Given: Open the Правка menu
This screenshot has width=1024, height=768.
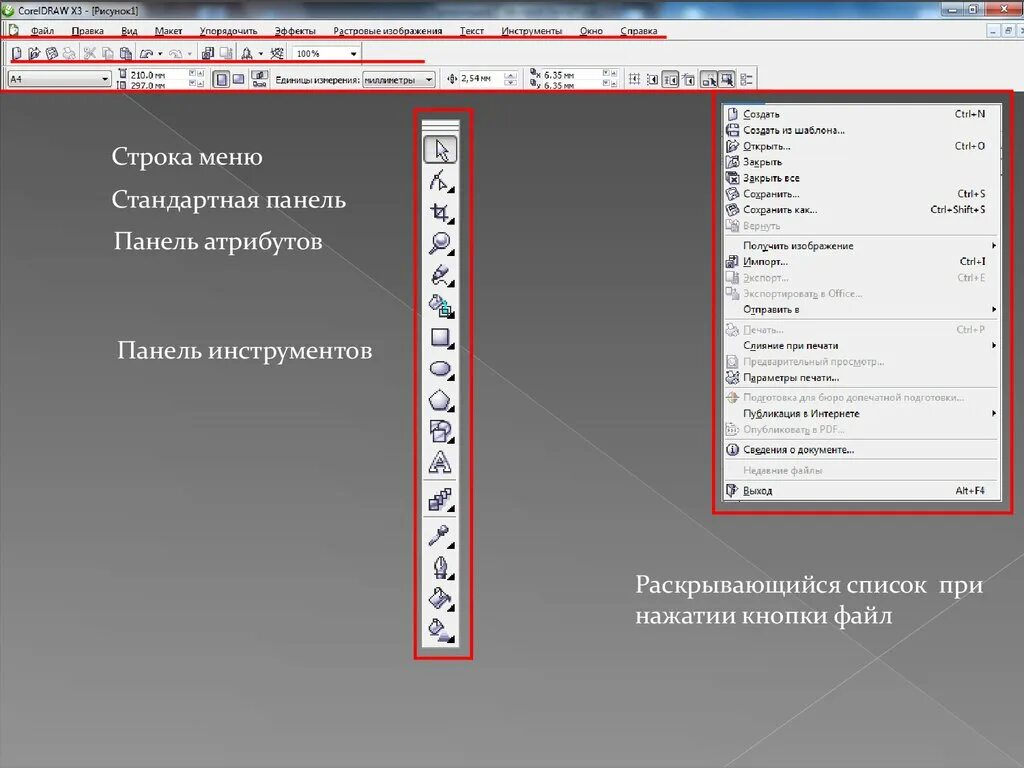Looking at the screenshot, I should 88,31.
